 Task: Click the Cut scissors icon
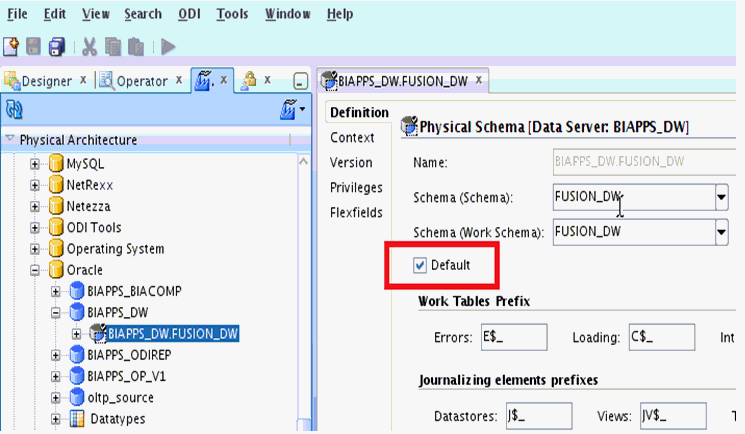point(89,47)
